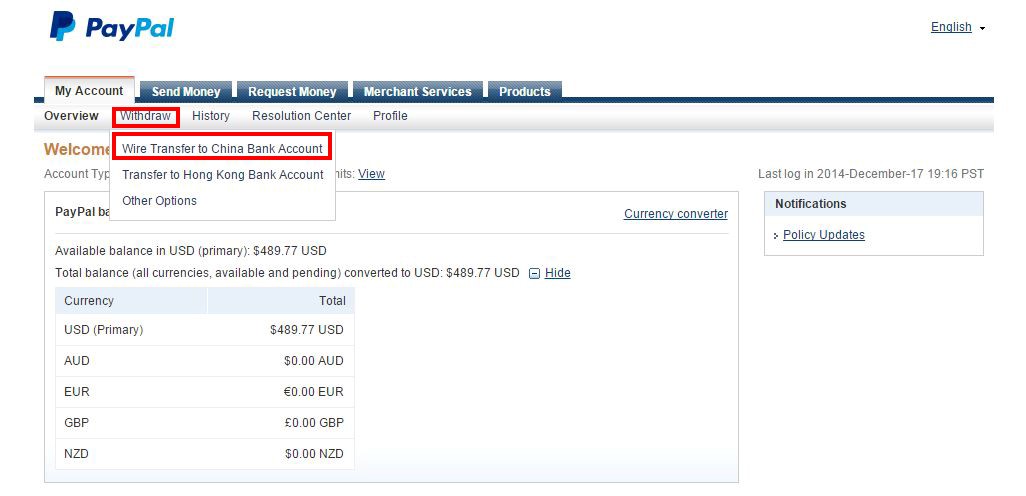Image resolution: width=1026 pixels, height=496 pixels.
Task: Click the PayPal logo
Action: coord(112,27)
